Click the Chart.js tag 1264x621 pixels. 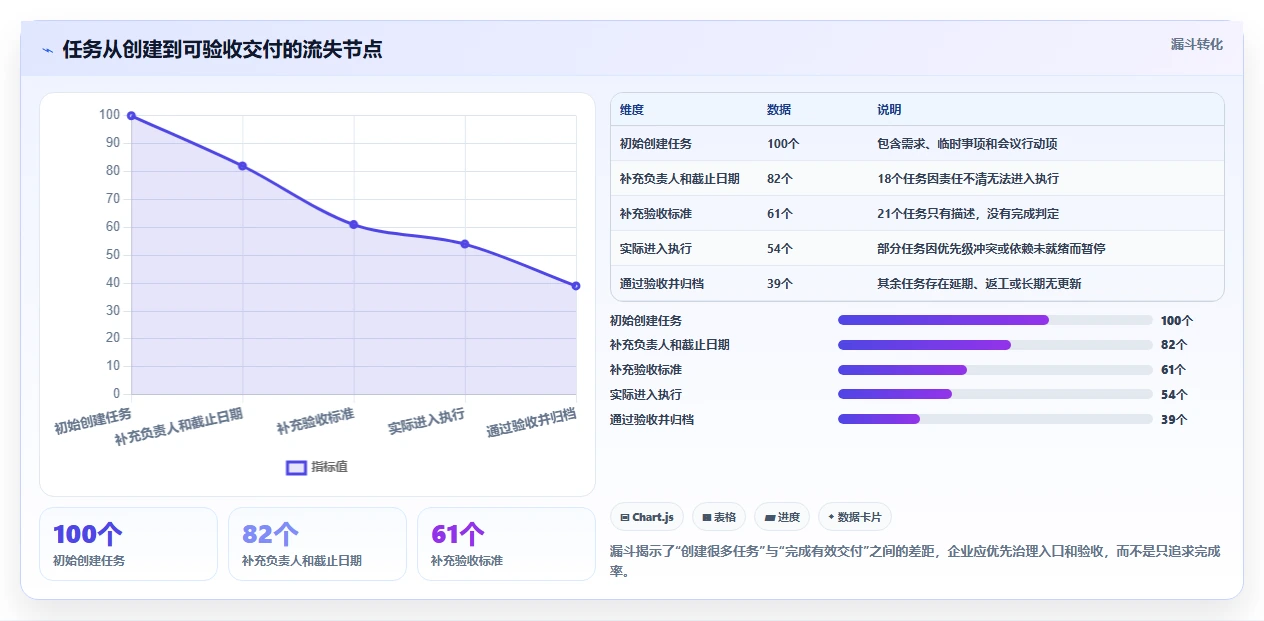tap(646, 517)
